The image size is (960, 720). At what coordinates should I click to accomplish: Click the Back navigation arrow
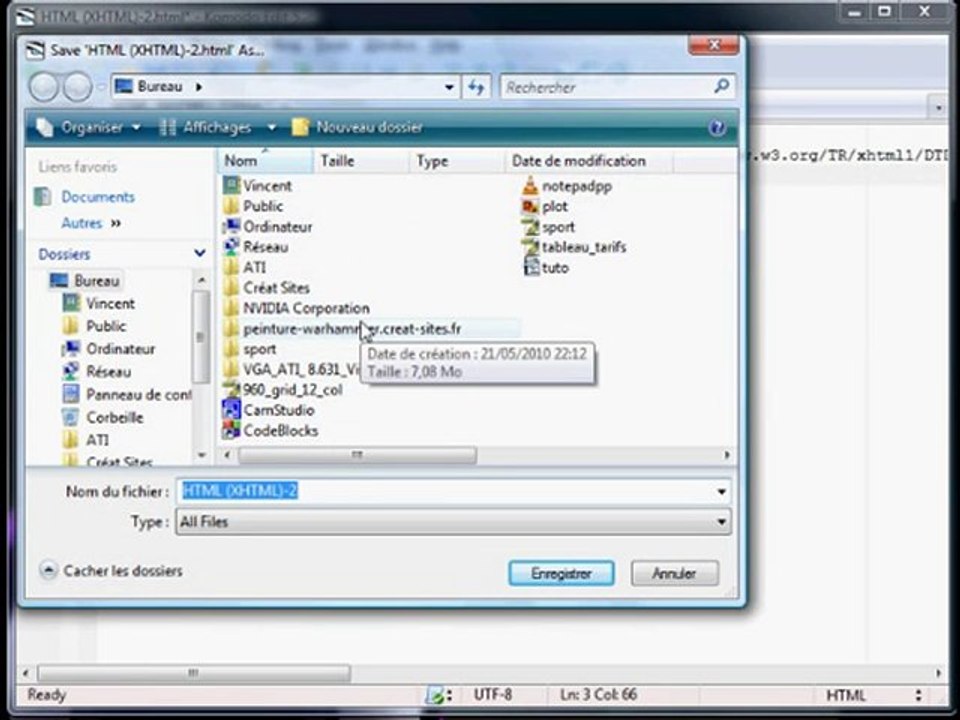(43, 87)
